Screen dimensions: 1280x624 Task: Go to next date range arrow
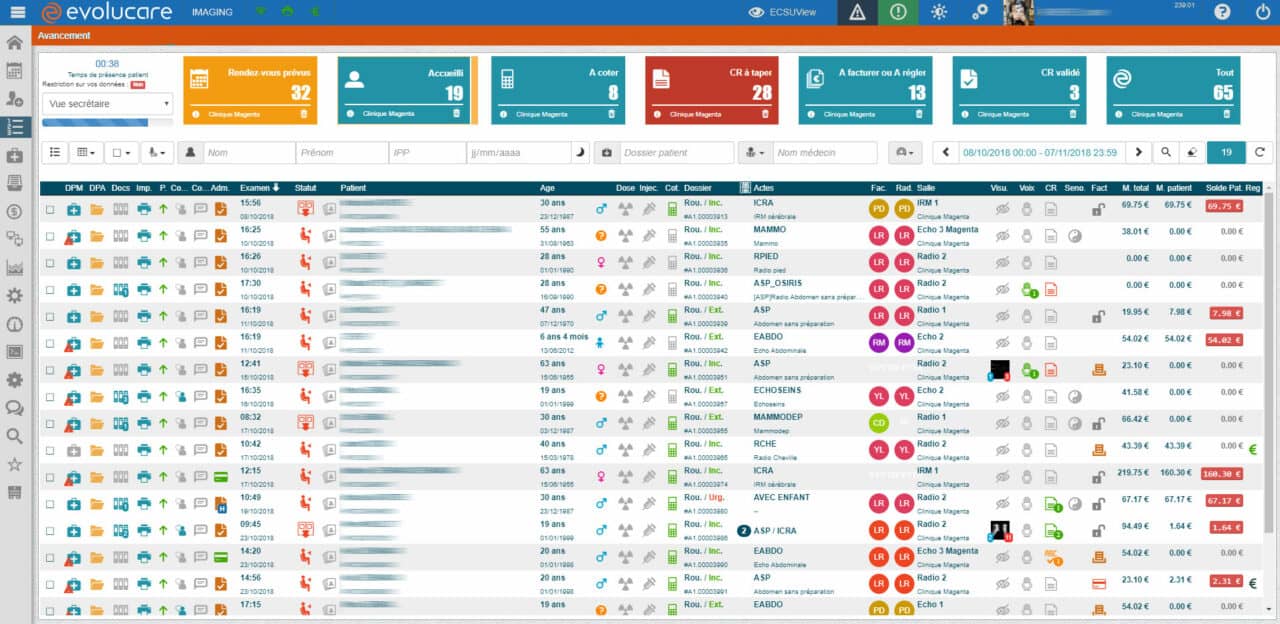pos(1137,153)
